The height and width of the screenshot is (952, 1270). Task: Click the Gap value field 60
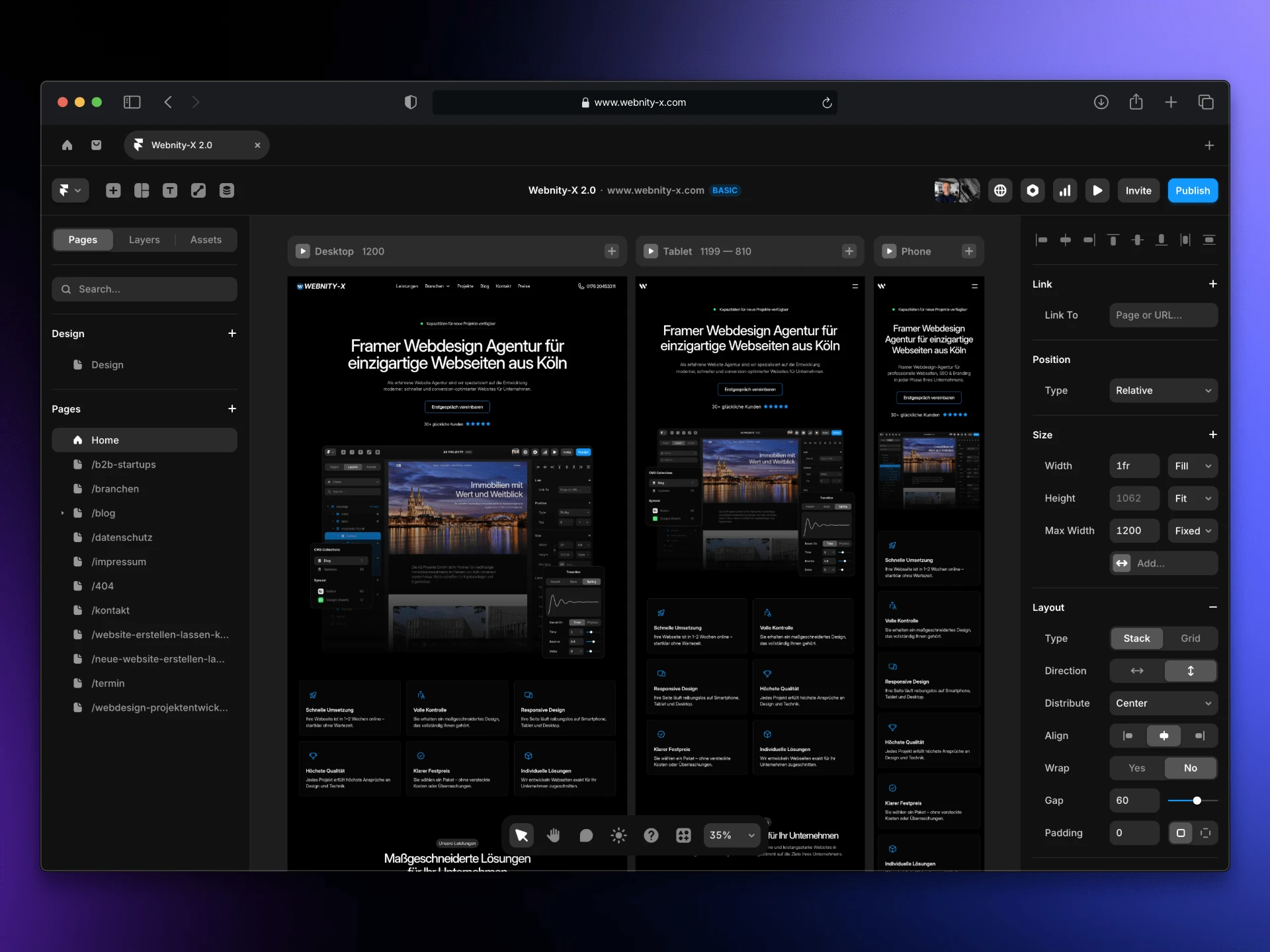(1134, 800)
